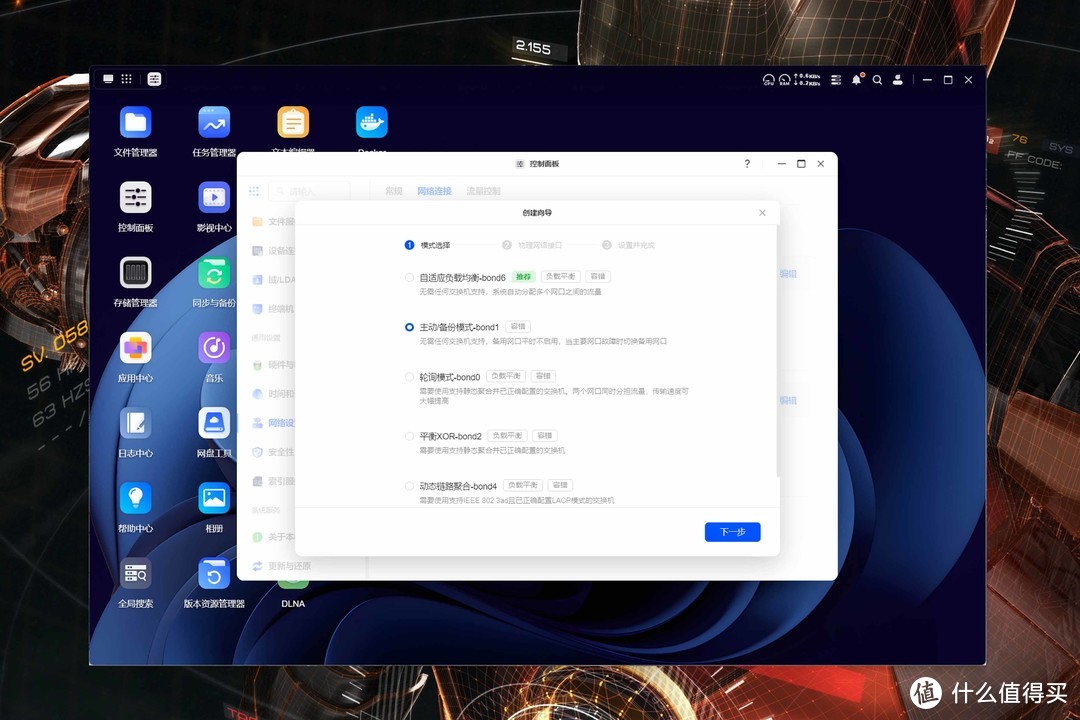
Task: Open the 影视中心 media center app
Action: (x=213, y=195)
